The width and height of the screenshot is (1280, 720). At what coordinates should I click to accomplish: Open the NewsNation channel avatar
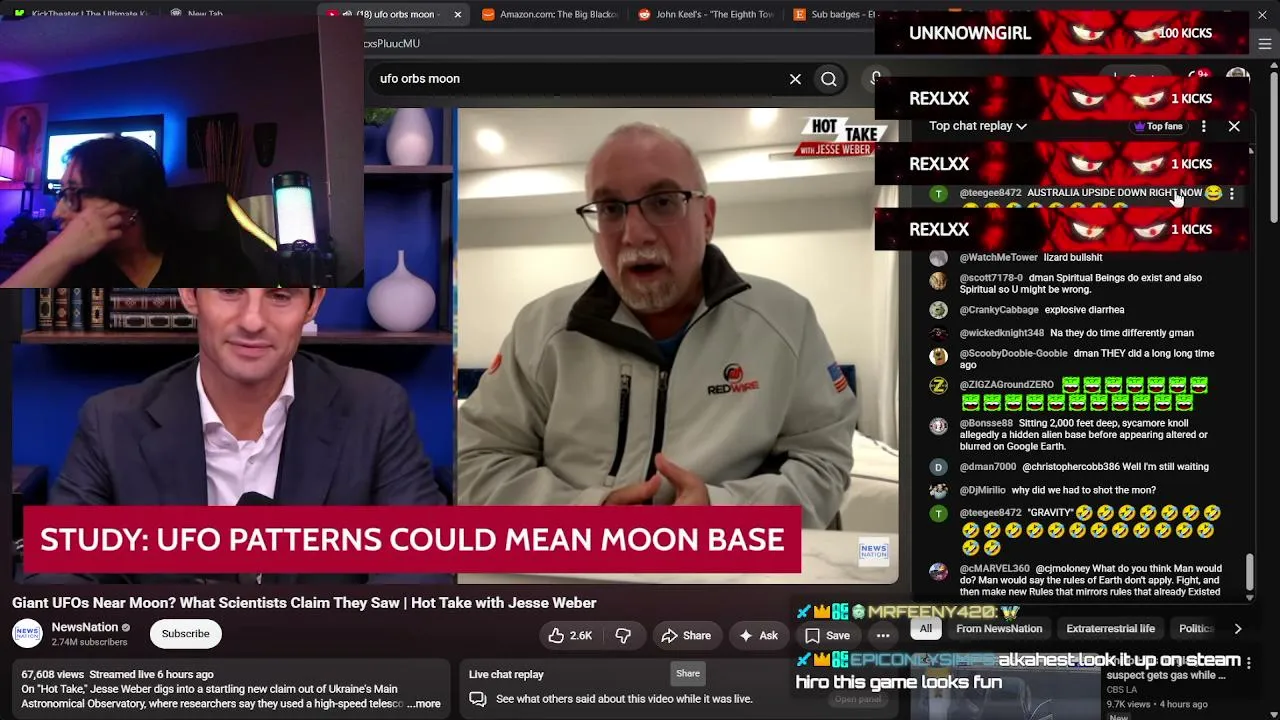[27, 634]
